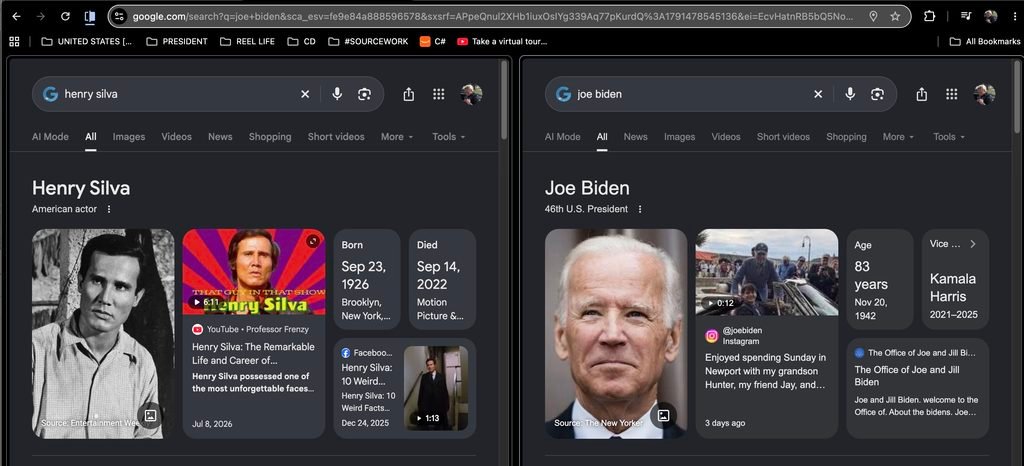Screen dimensions: 1024x466
Task: Open the browser extensions puzzle icon
Action: pyautogui.click(x=929, y=16)
